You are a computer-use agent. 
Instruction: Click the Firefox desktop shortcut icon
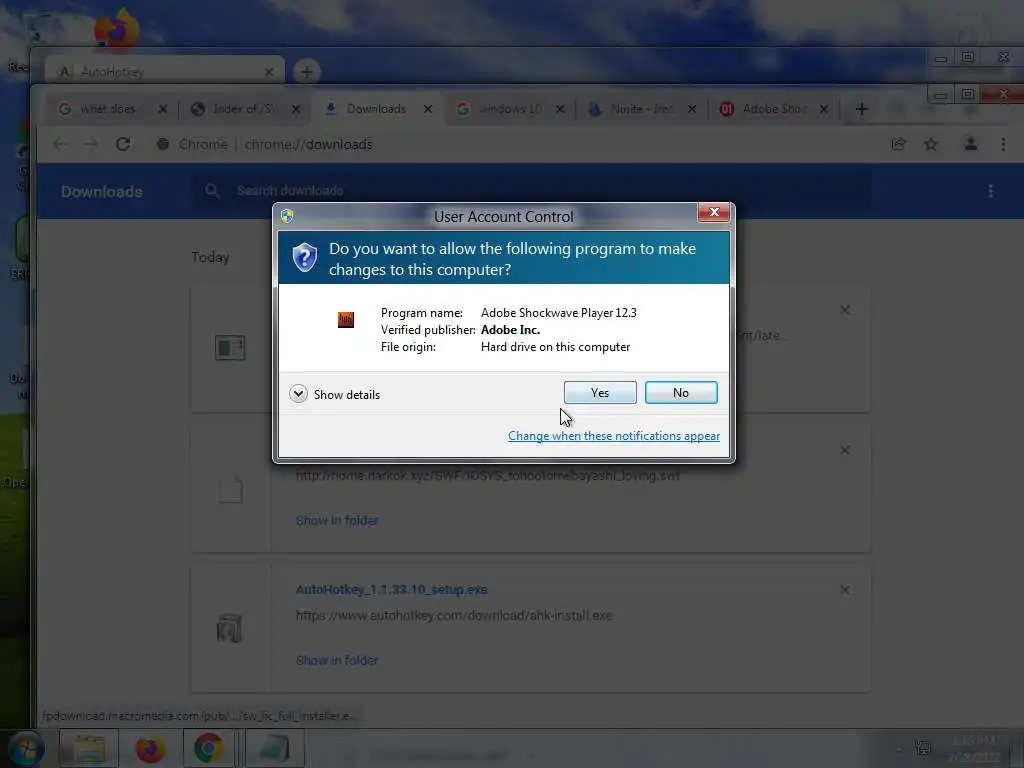(x=116, y=29)
